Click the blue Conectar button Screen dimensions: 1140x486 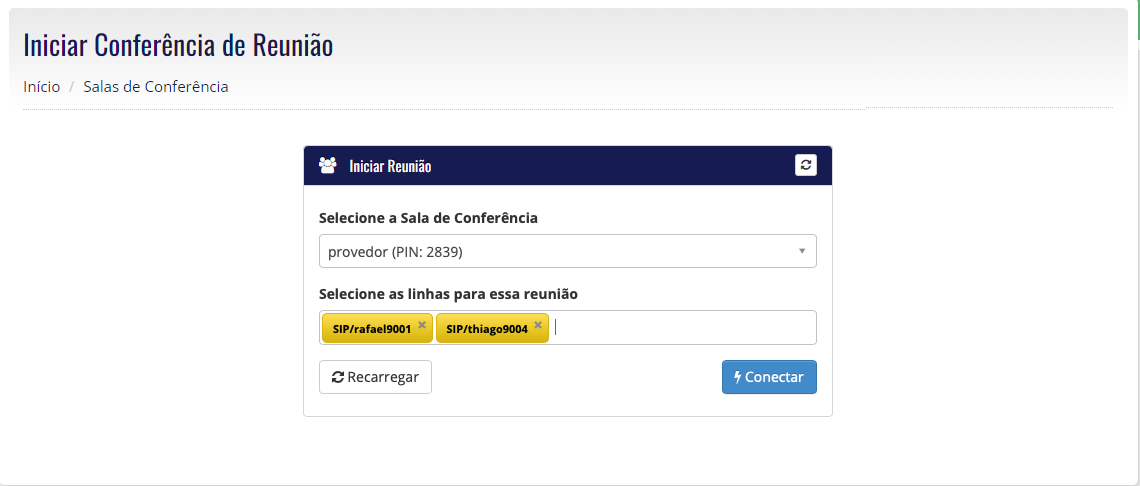(x=769, y=377)
